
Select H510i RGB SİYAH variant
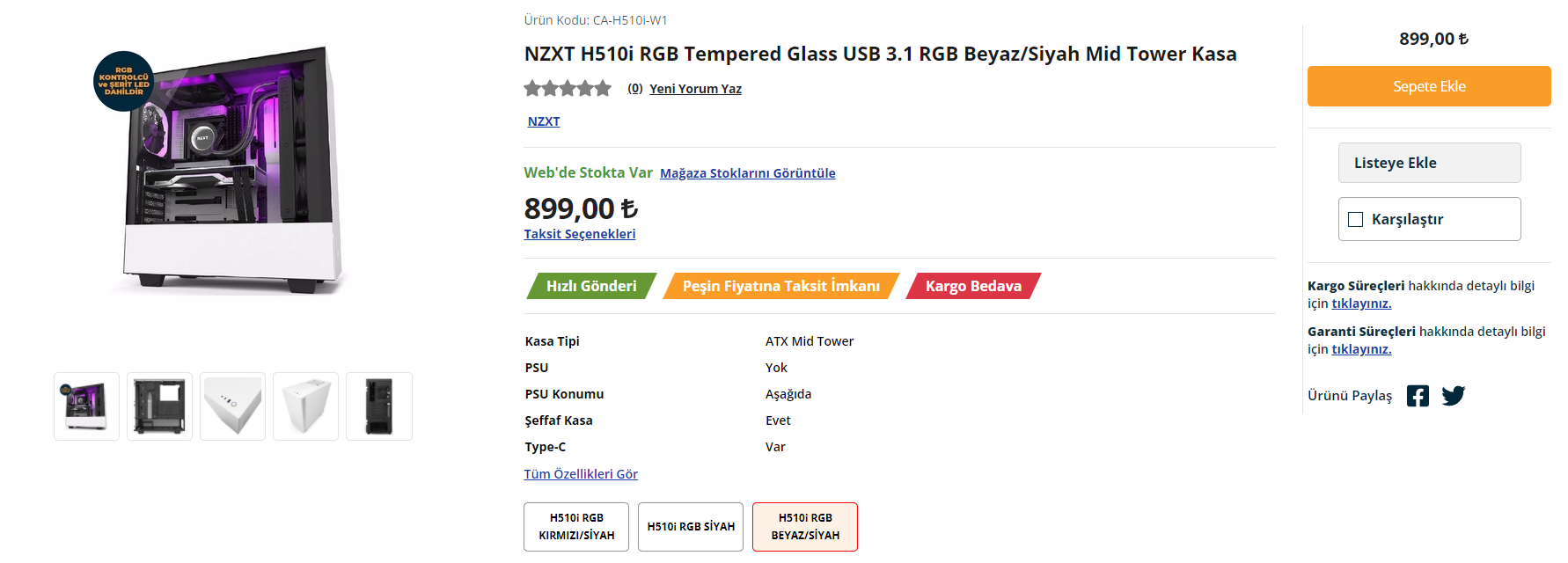click(691, 527)
